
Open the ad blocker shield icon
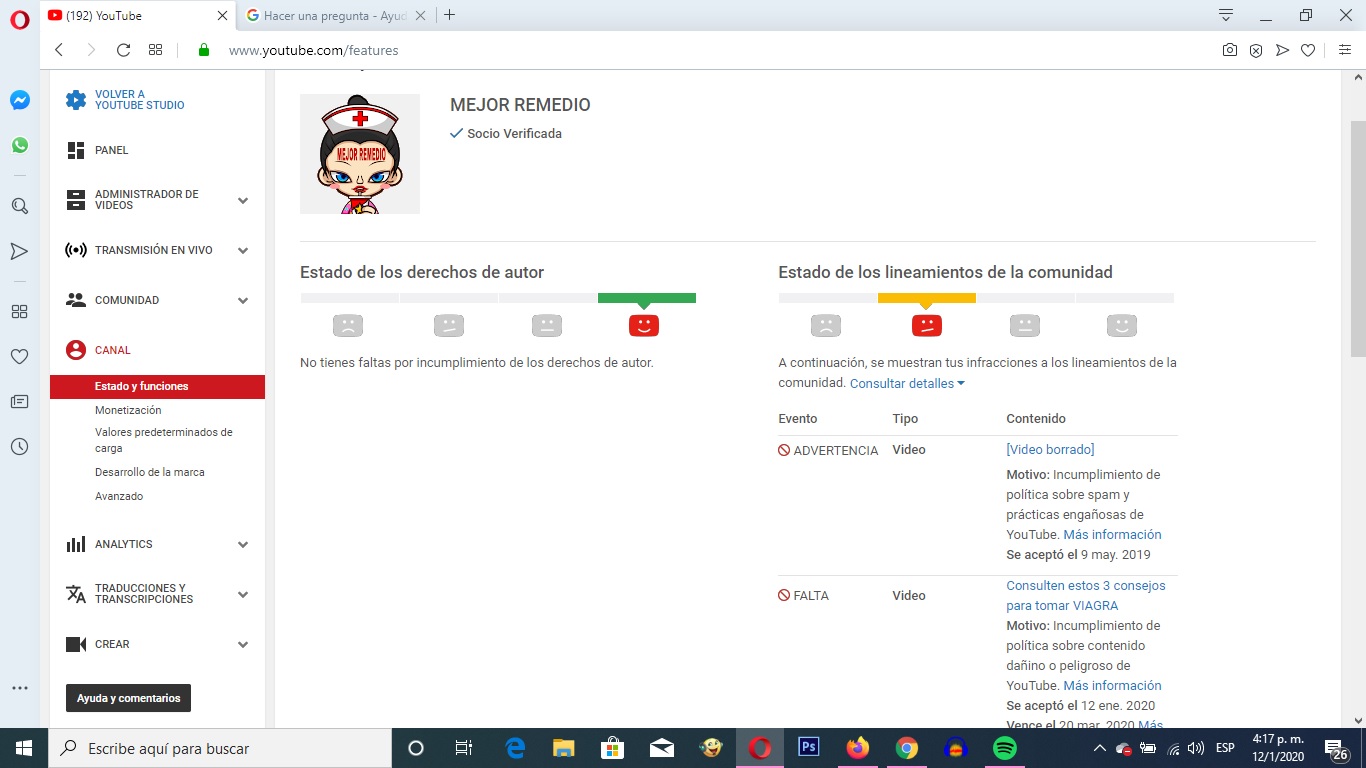coord(1256,50)
